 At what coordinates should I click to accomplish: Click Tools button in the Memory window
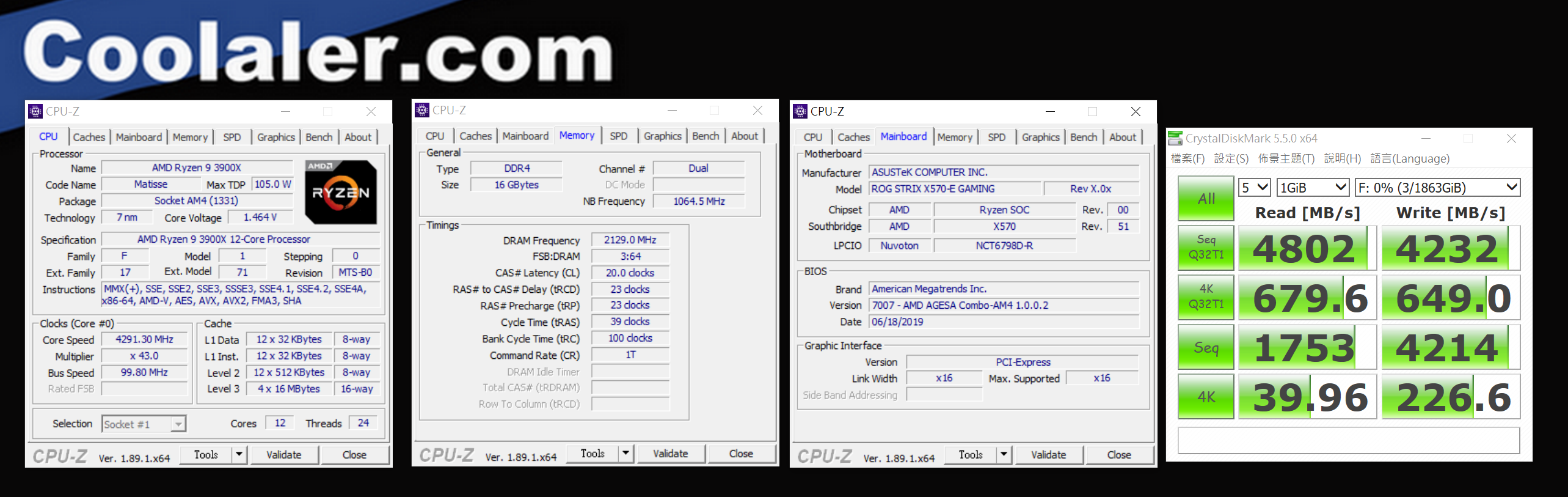[593, 454]
